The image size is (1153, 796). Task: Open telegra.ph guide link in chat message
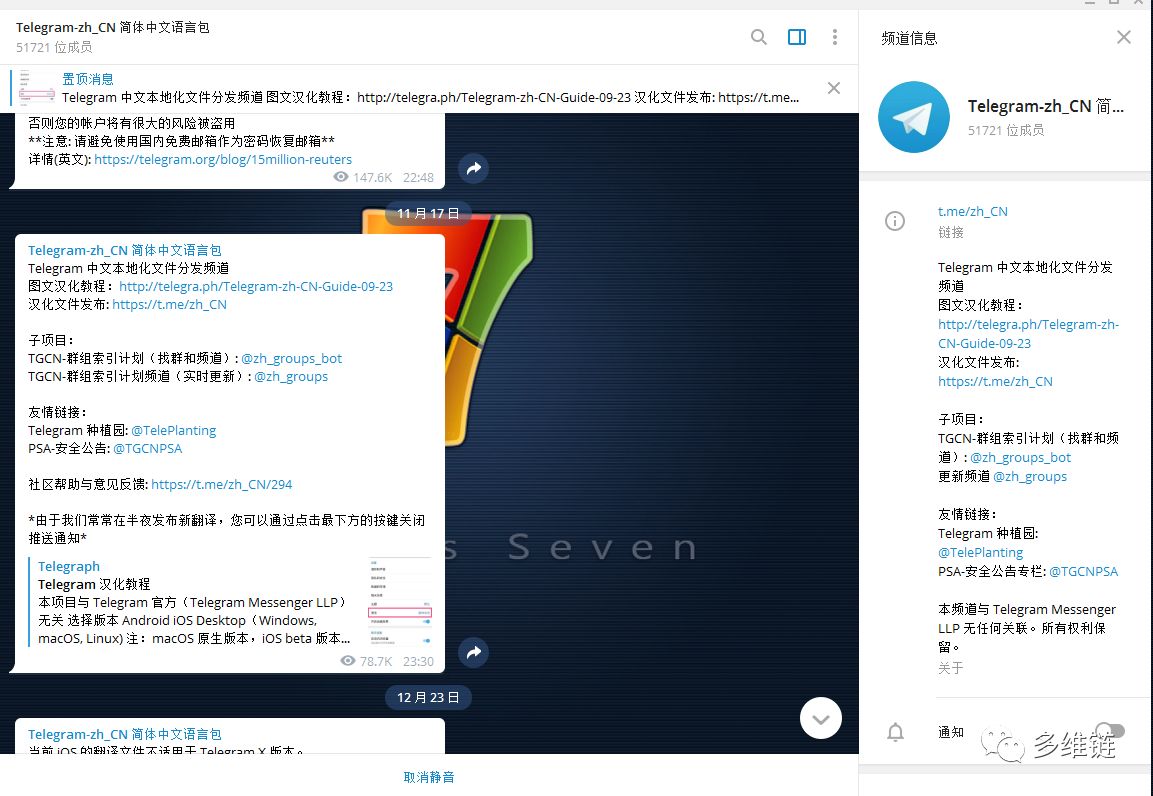pos(256,287)
